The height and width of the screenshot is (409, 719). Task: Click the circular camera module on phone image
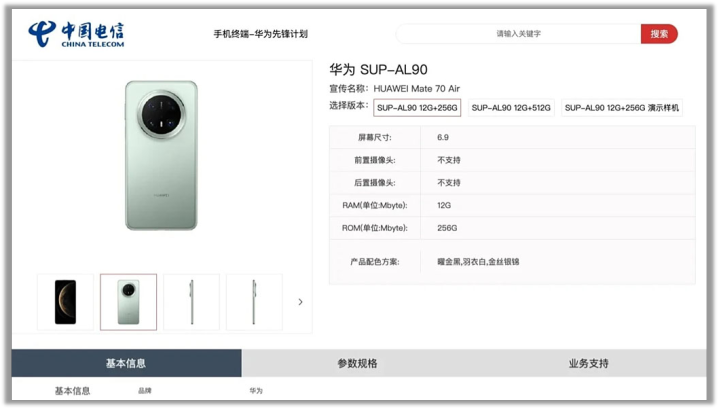(160, 114)
